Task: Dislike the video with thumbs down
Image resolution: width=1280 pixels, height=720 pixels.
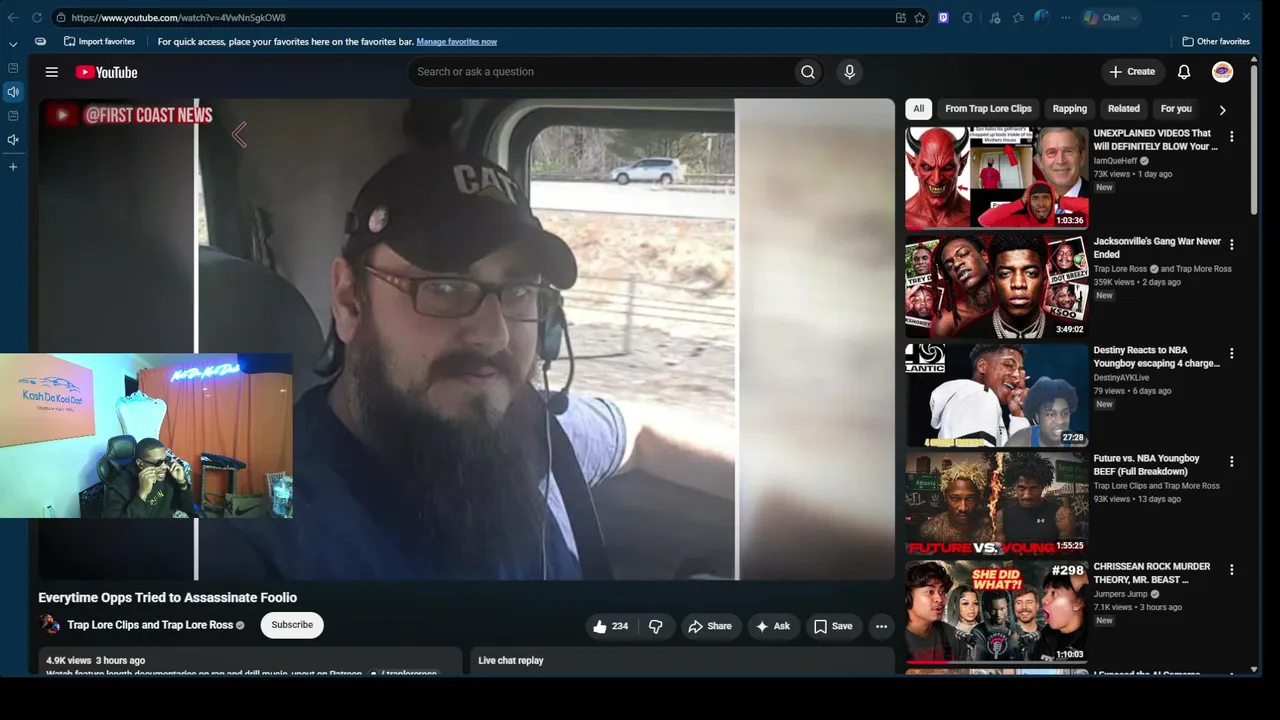Action: coord(656,626)
